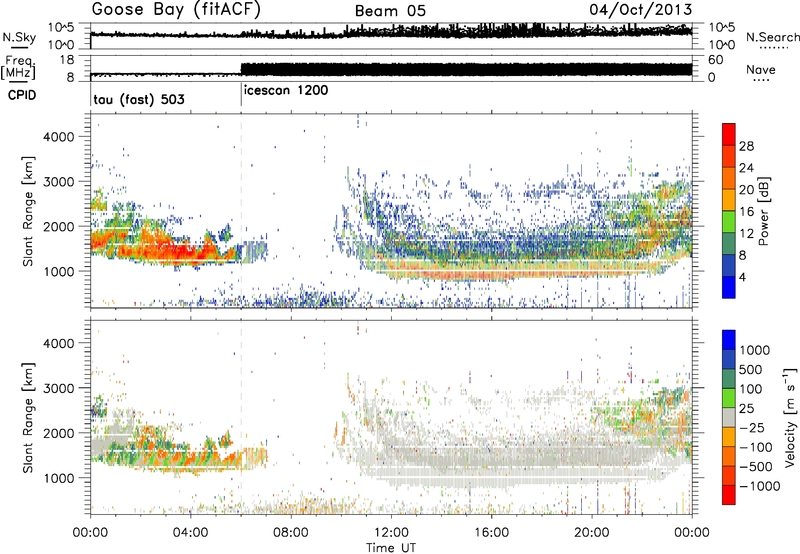800x554 pixels.
Task: Click the Beam 05 label
Action: pyautogui.click(x=390, y=11)
